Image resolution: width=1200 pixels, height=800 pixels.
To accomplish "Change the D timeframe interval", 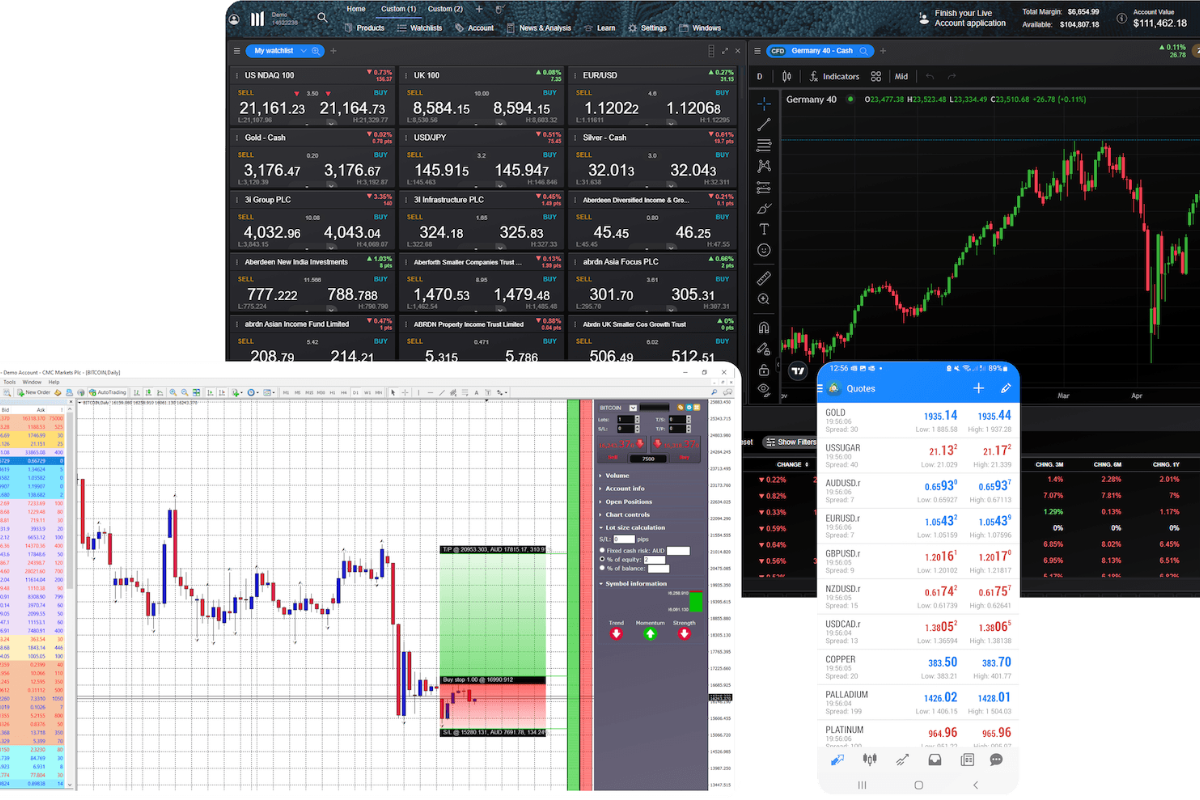I will pos(759,76).
